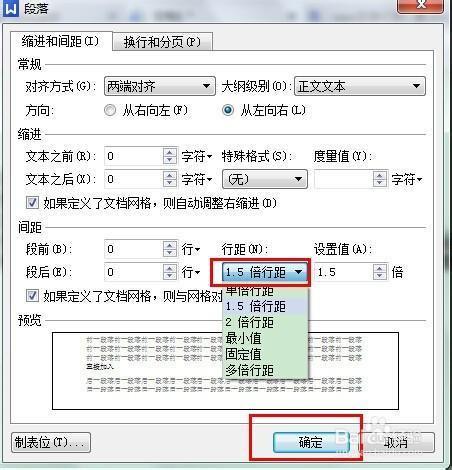Click the WPS Writer icon in title bar

click(10, 8)
